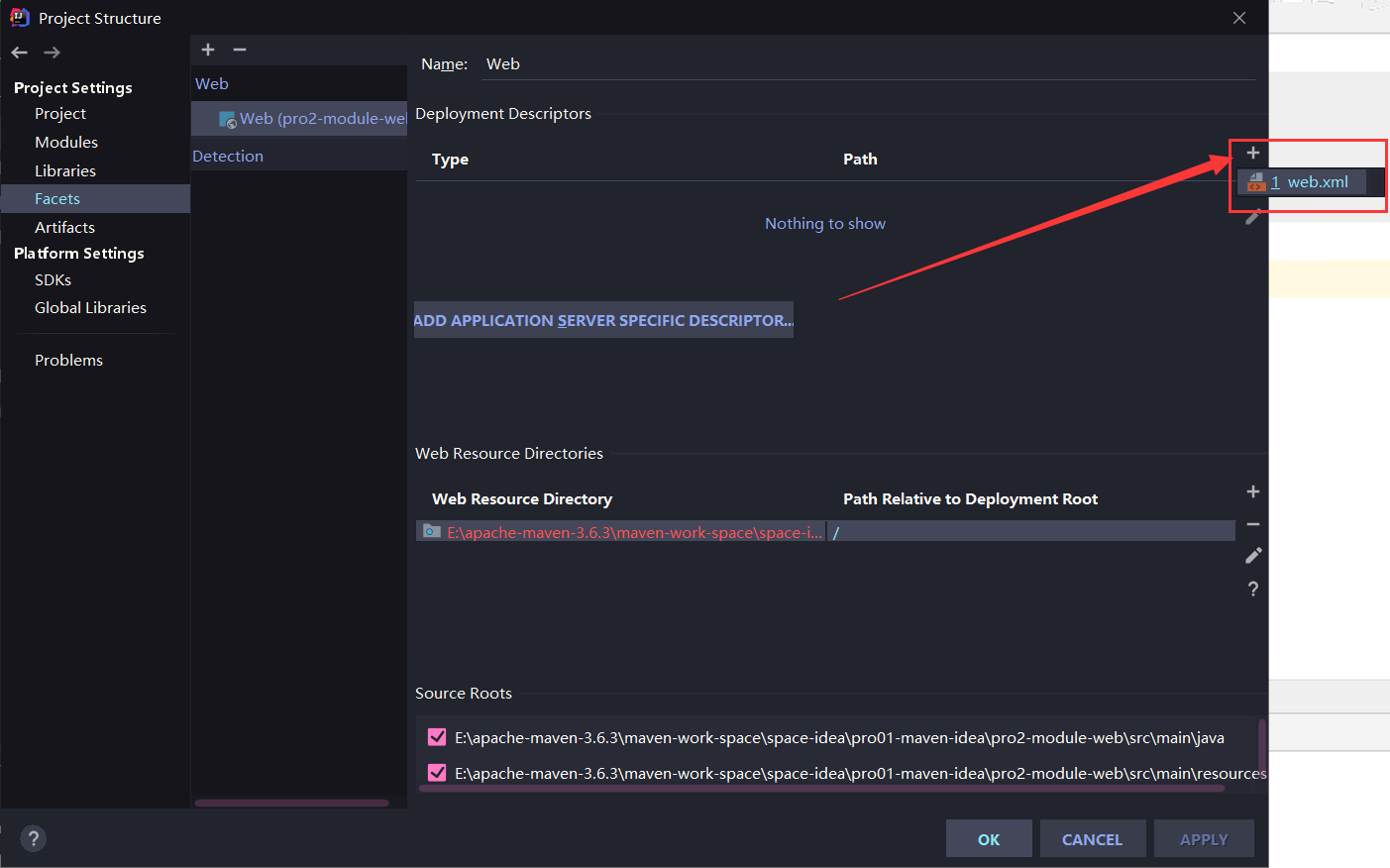
Task: Add deployment descriptor with plus icon
Action: point(1253,153)
